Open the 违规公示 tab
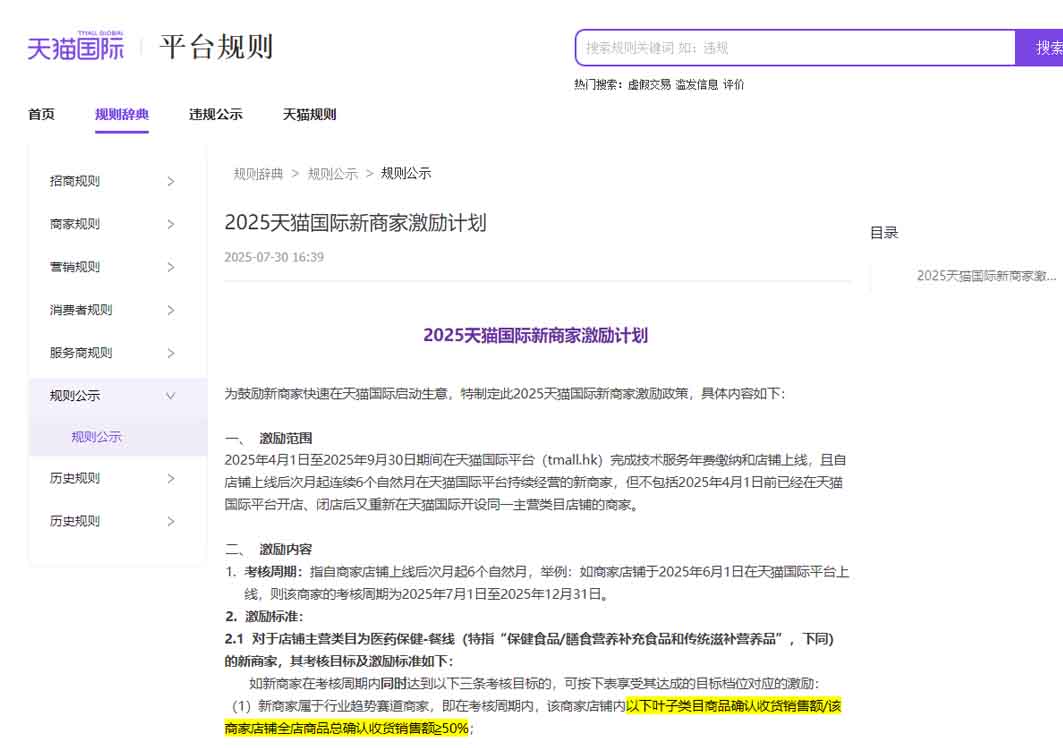This screenshot has height=748, width=1063. (x=216, y=115)
